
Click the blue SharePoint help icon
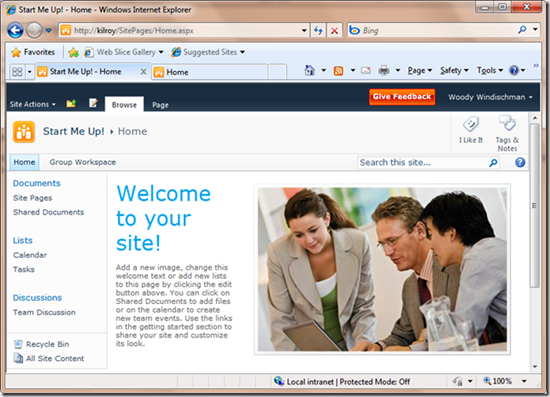click(x=520, y=162)
